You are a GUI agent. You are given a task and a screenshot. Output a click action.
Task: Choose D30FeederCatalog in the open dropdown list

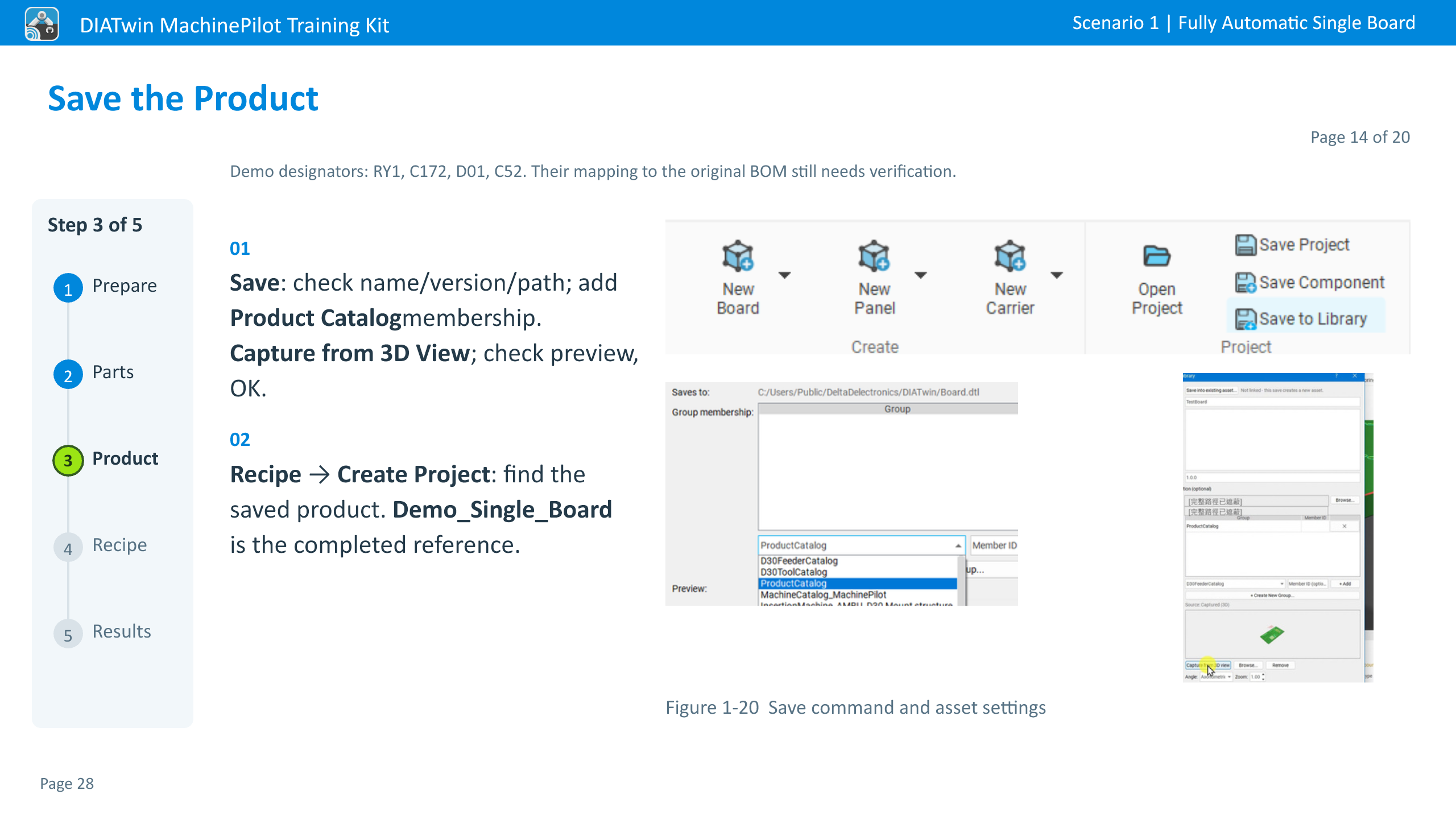[858, 561]
